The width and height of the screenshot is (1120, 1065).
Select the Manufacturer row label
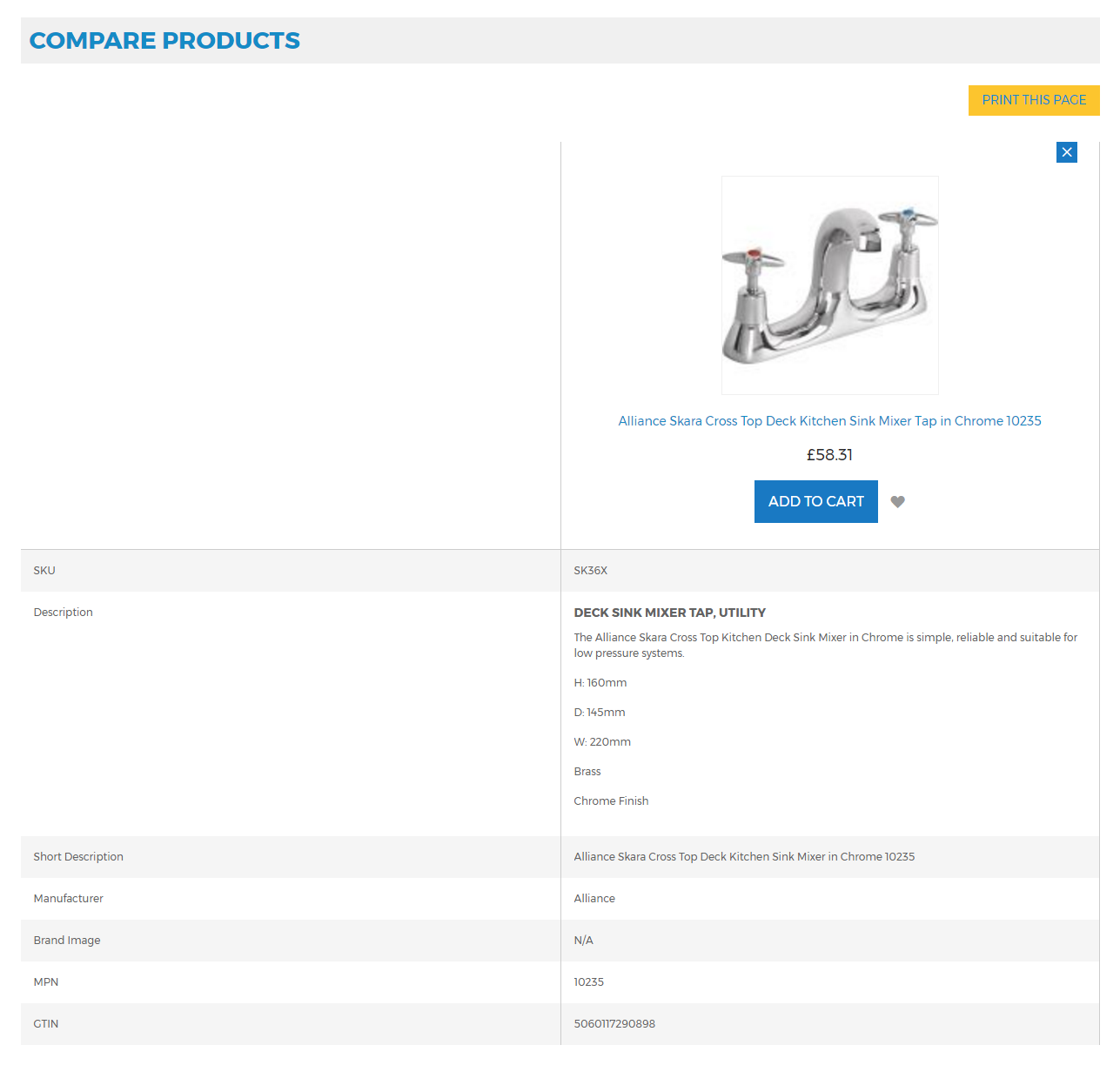click(68, 899)
